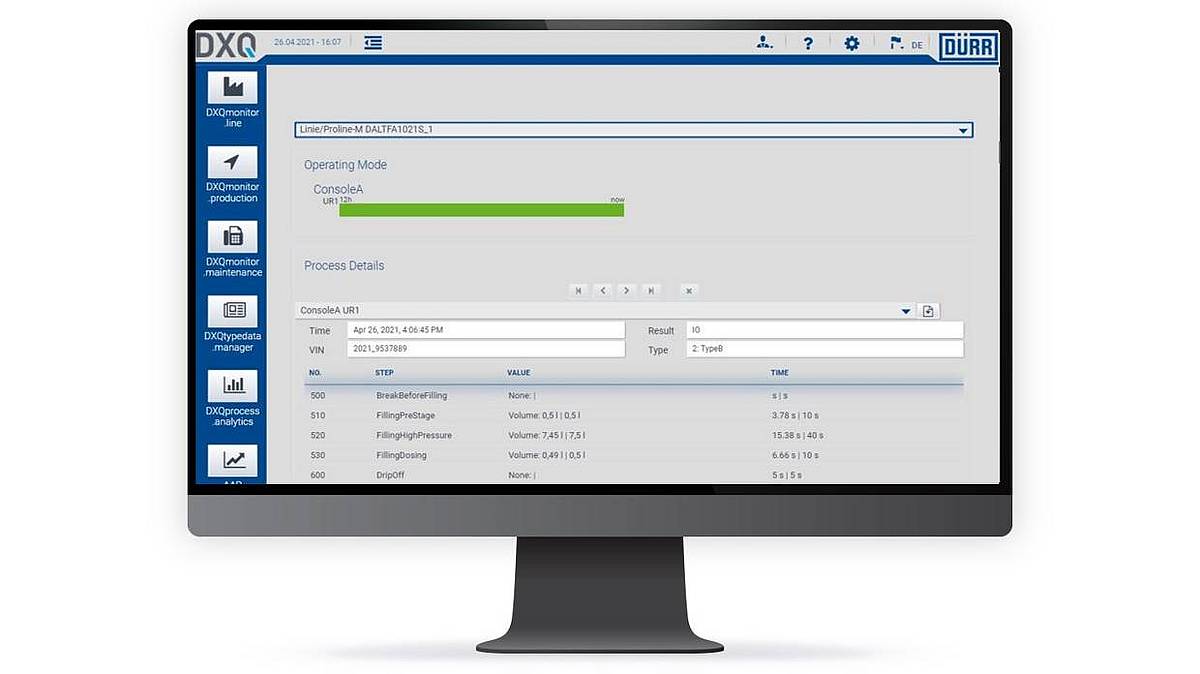This screenshot has width=1200, height=674.
Task: Go to next process record
Action: [x=626, y=290]
